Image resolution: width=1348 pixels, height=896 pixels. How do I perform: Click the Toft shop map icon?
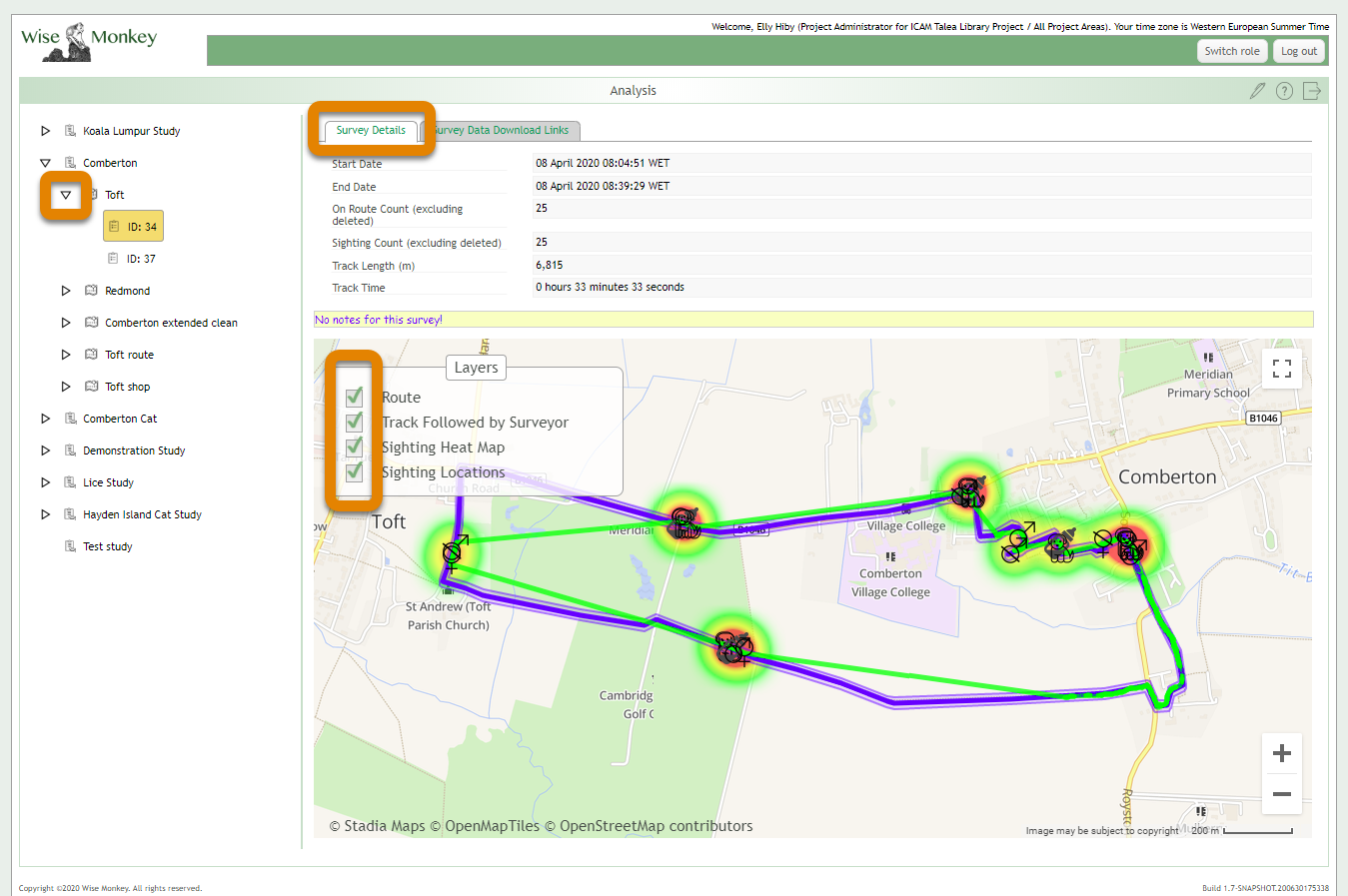pos(92,387)
